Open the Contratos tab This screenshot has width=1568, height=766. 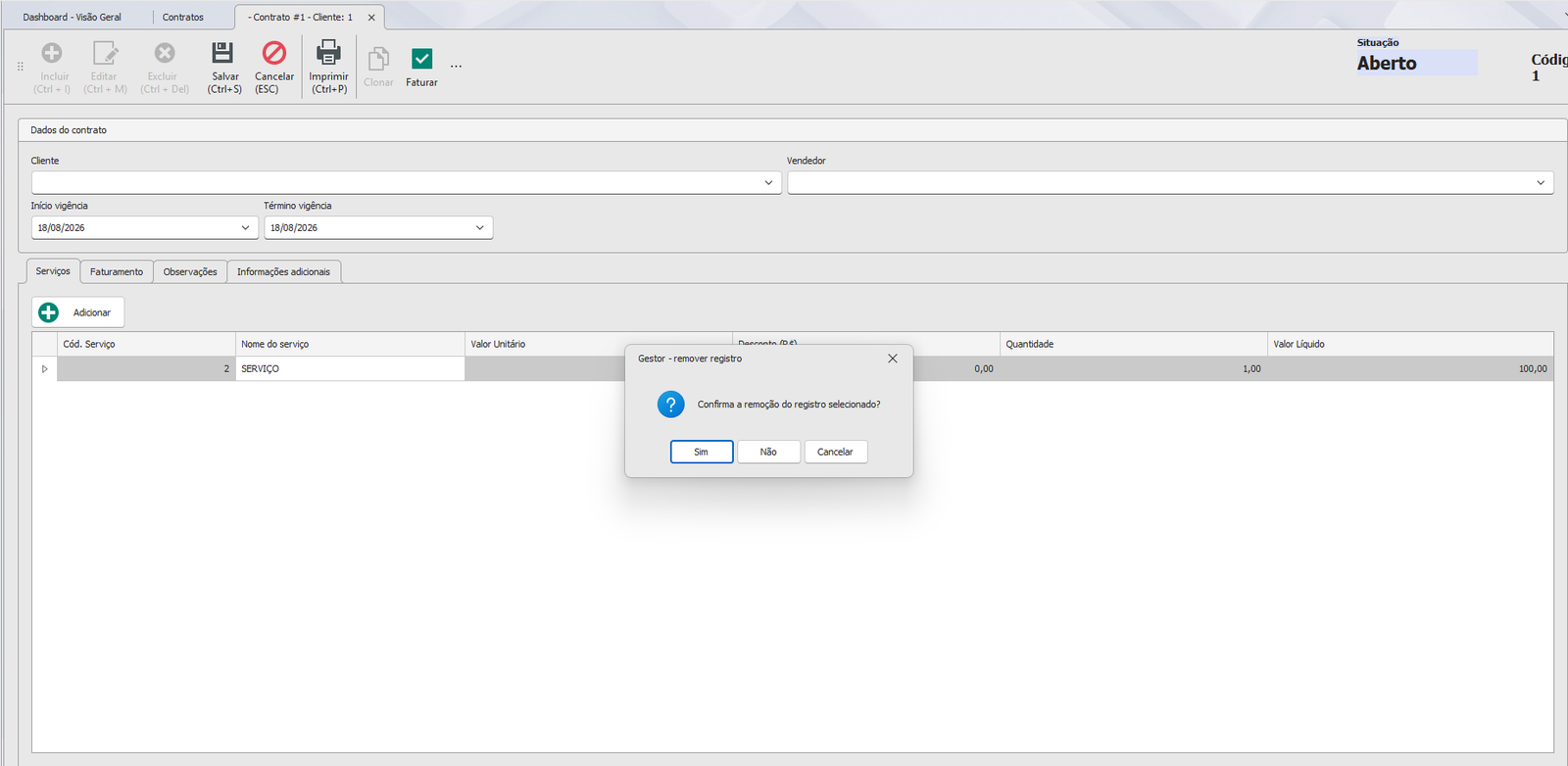click(183, 18)
